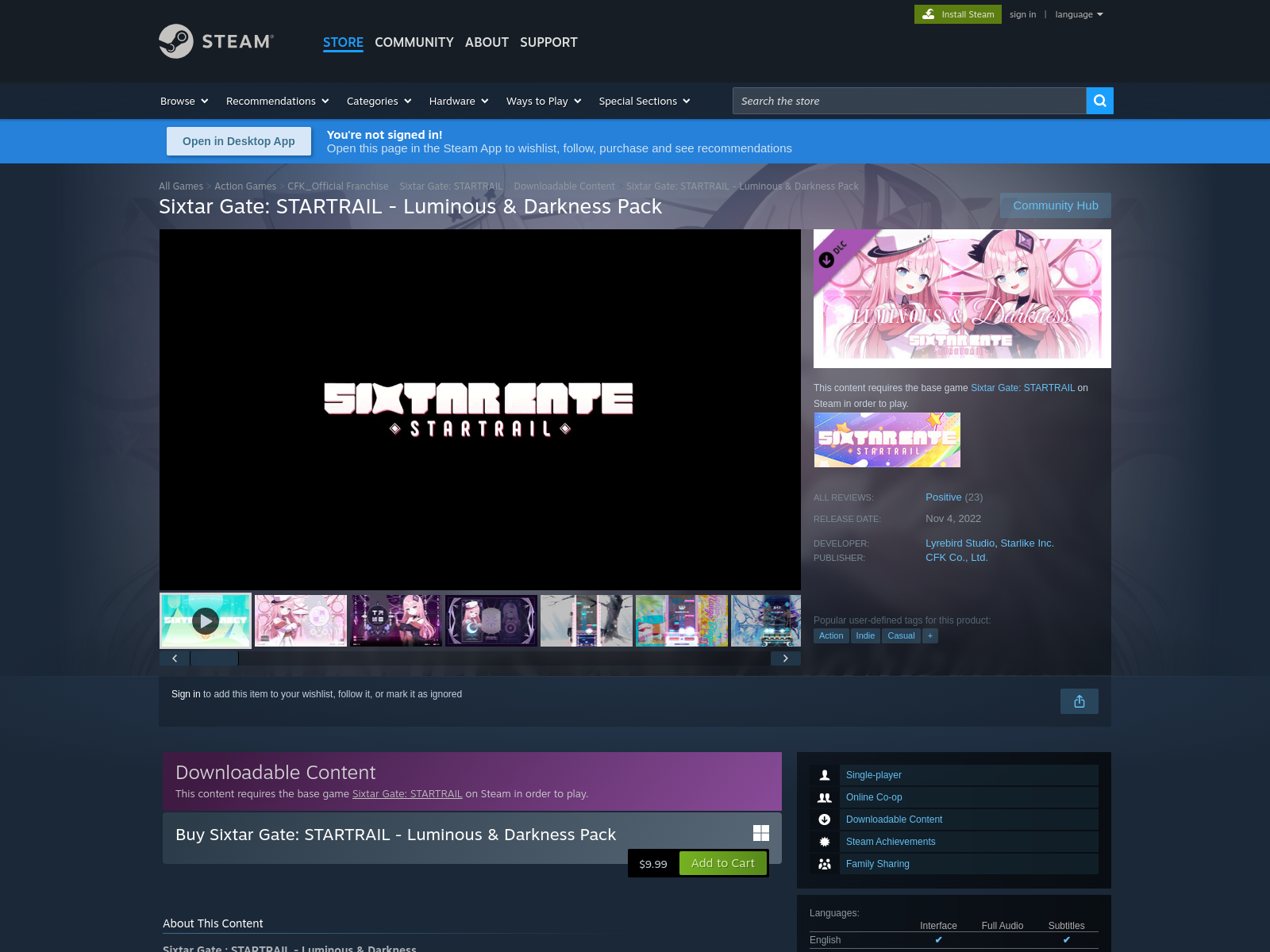
Task: Open the Browse dropdown menu
Action: pos(184,101)
